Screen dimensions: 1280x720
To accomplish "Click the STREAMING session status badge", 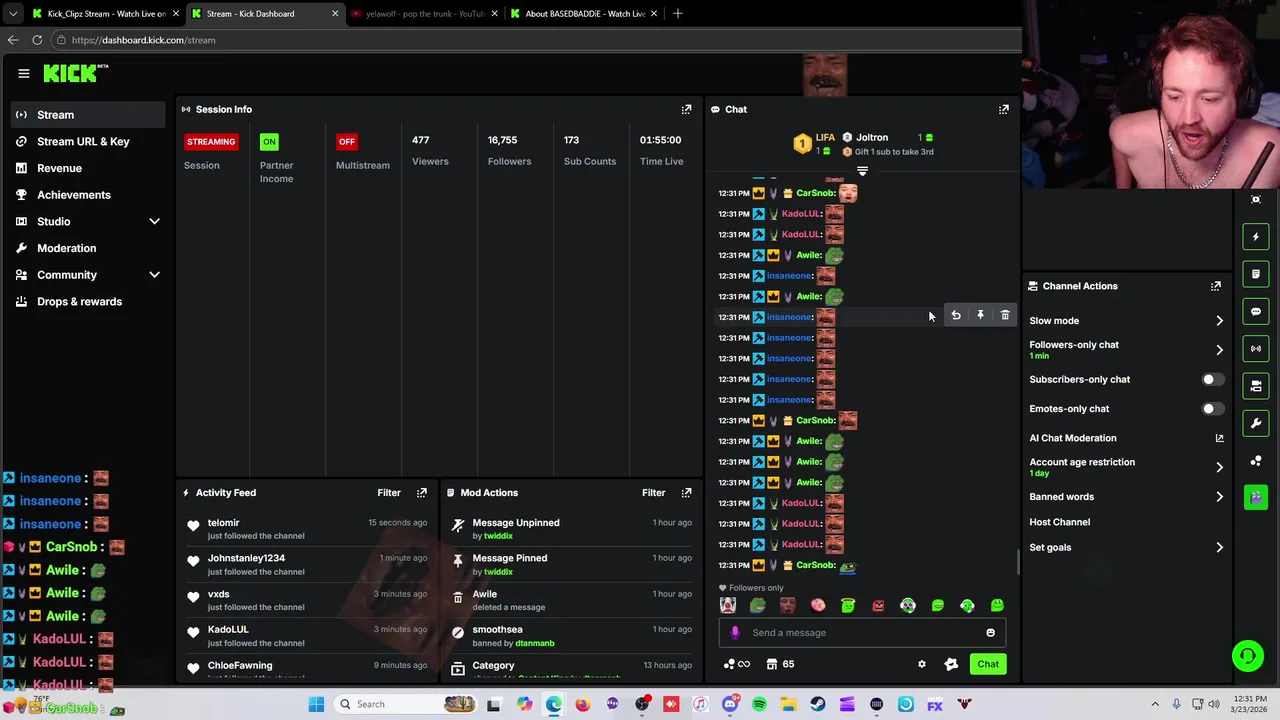I will pyautogui.click(x=210, y=142).
